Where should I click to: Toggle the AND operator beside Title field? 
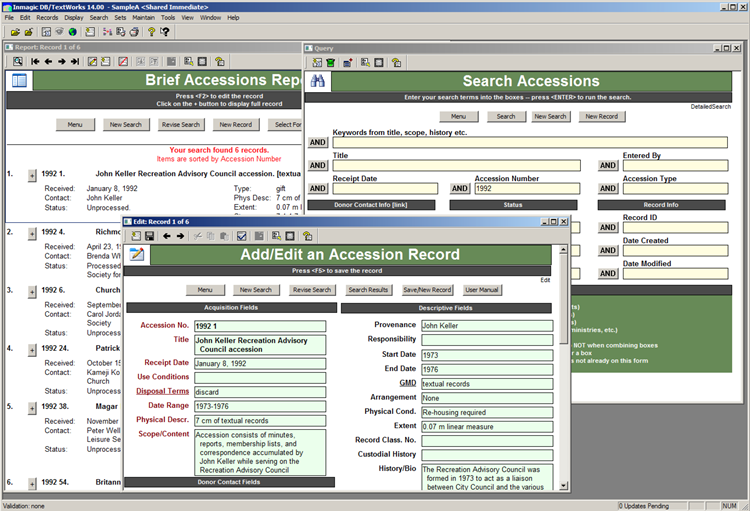click(318, 166)
